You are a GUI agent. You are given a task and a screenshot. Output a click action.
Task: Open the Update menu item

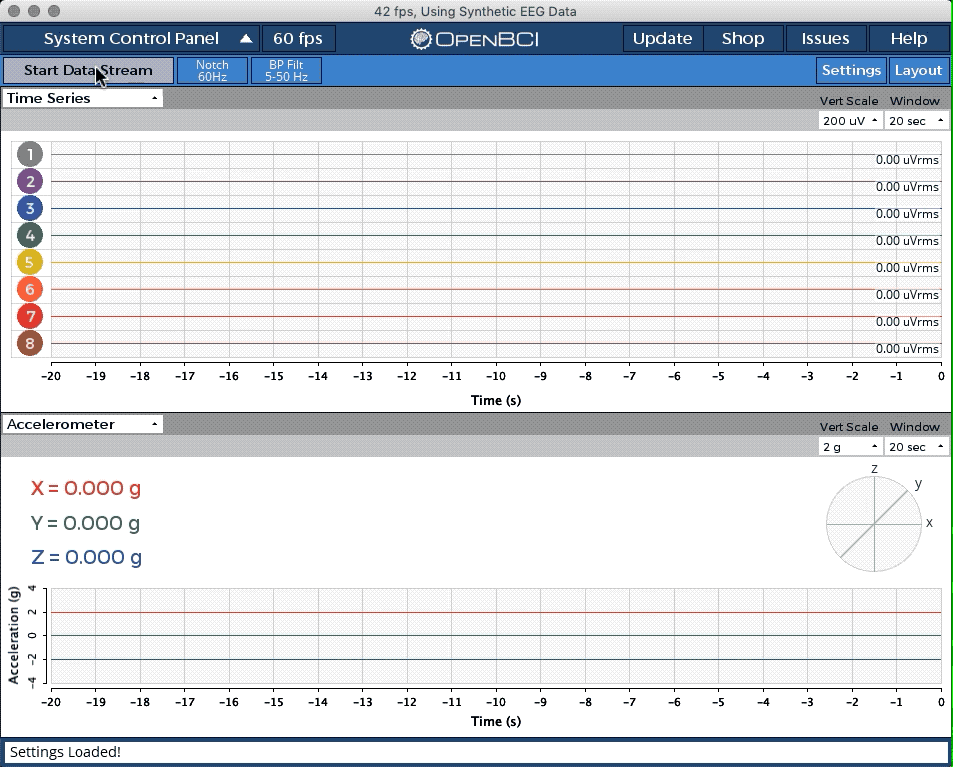pos(662,39)
